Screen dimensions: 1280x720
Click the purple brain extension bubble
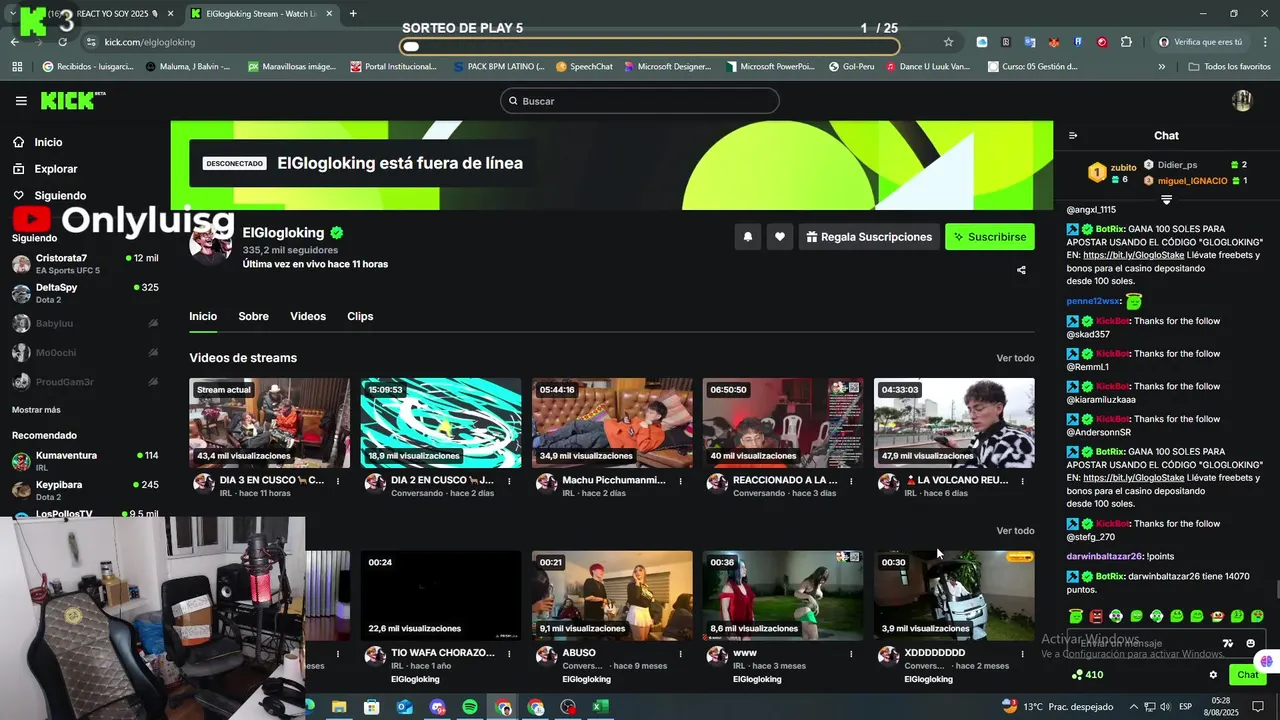[x=1266, y=661]
